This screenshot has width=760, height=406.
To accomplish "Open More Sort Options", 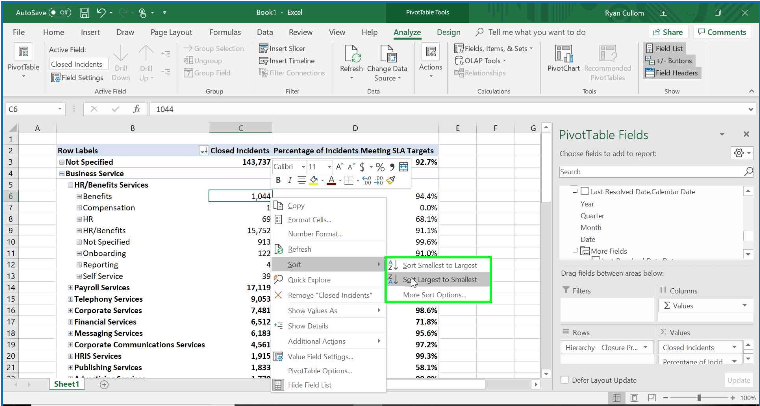I will (x=438, y=295).
